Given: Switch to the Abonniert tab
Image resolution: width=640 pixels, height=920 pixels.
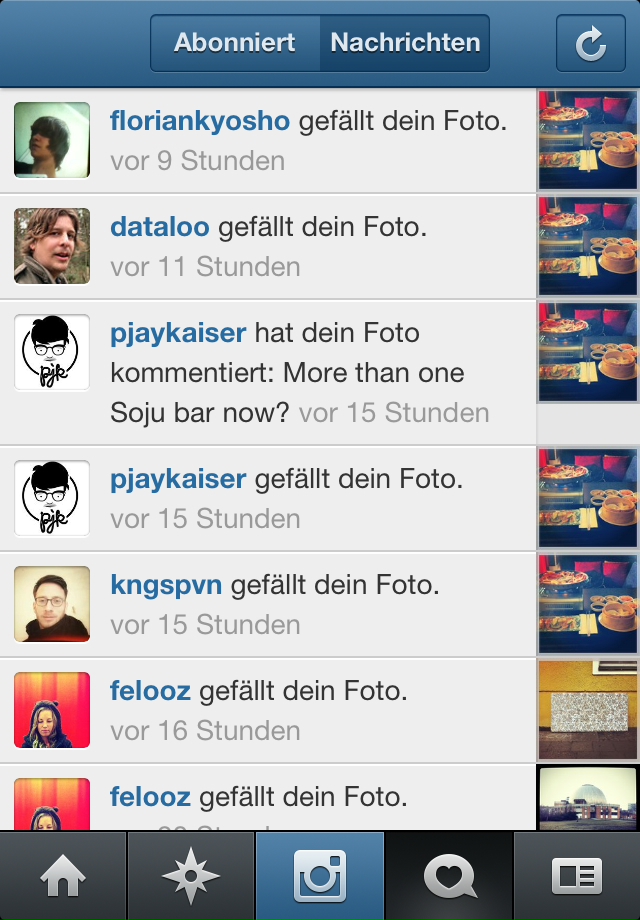Looking at the screenshot, I should (235, 43).
